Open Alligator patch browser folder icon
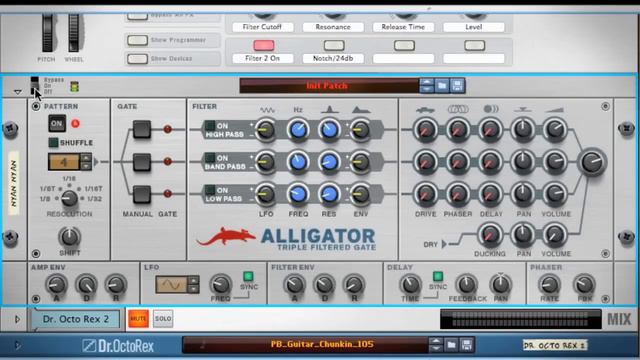This screenshot has width=640, height=360. tap(442, 86)
